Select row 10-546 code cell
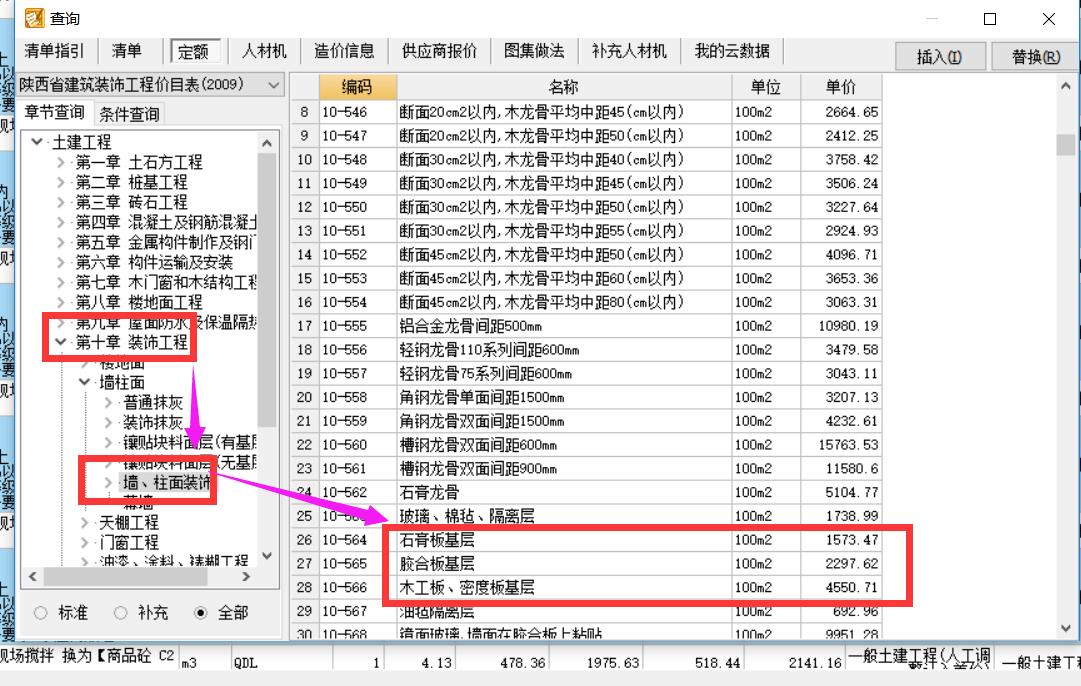The height and width of the screenshot is (686, 1081). 357,112
